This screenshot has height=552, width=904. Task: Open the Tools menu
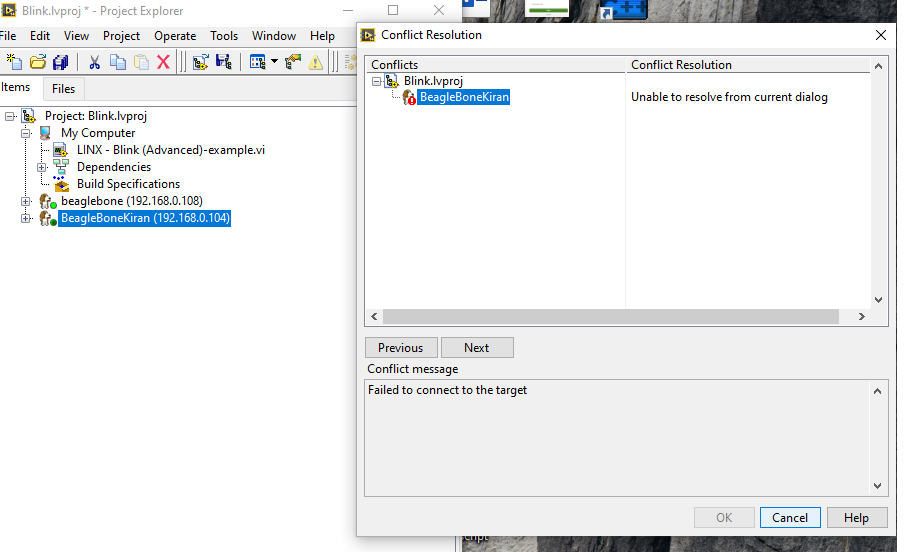(224, 36)
